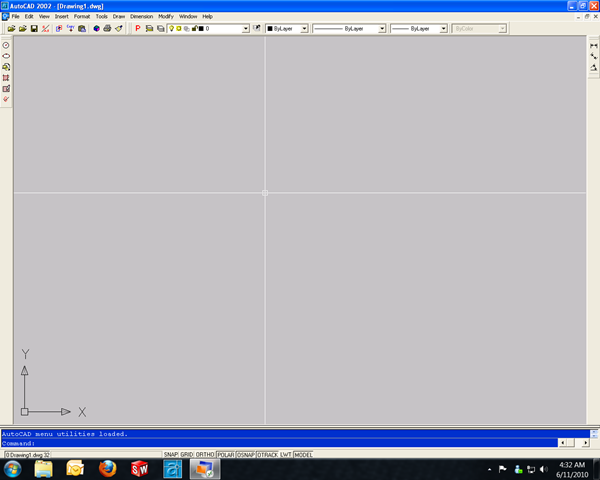The height and width of the screenshot is (480, 600).
Task: Open the File menu
Action: coord(15,16)
